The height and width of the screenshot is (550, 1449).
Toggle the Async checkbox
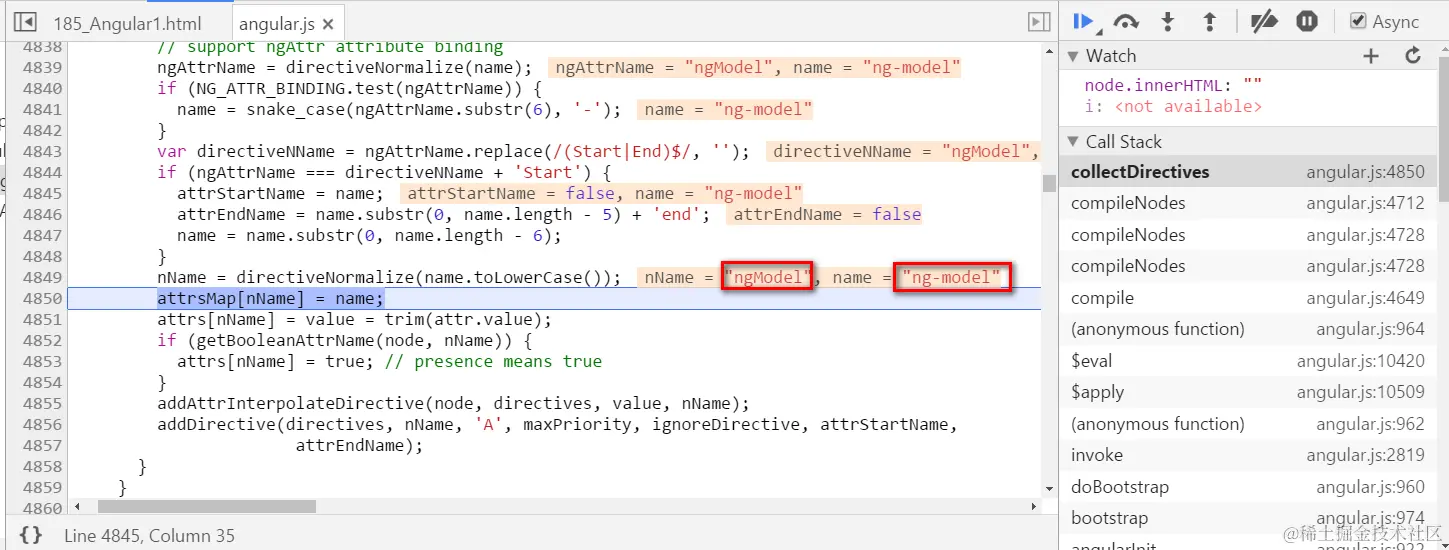[1358, 21]
